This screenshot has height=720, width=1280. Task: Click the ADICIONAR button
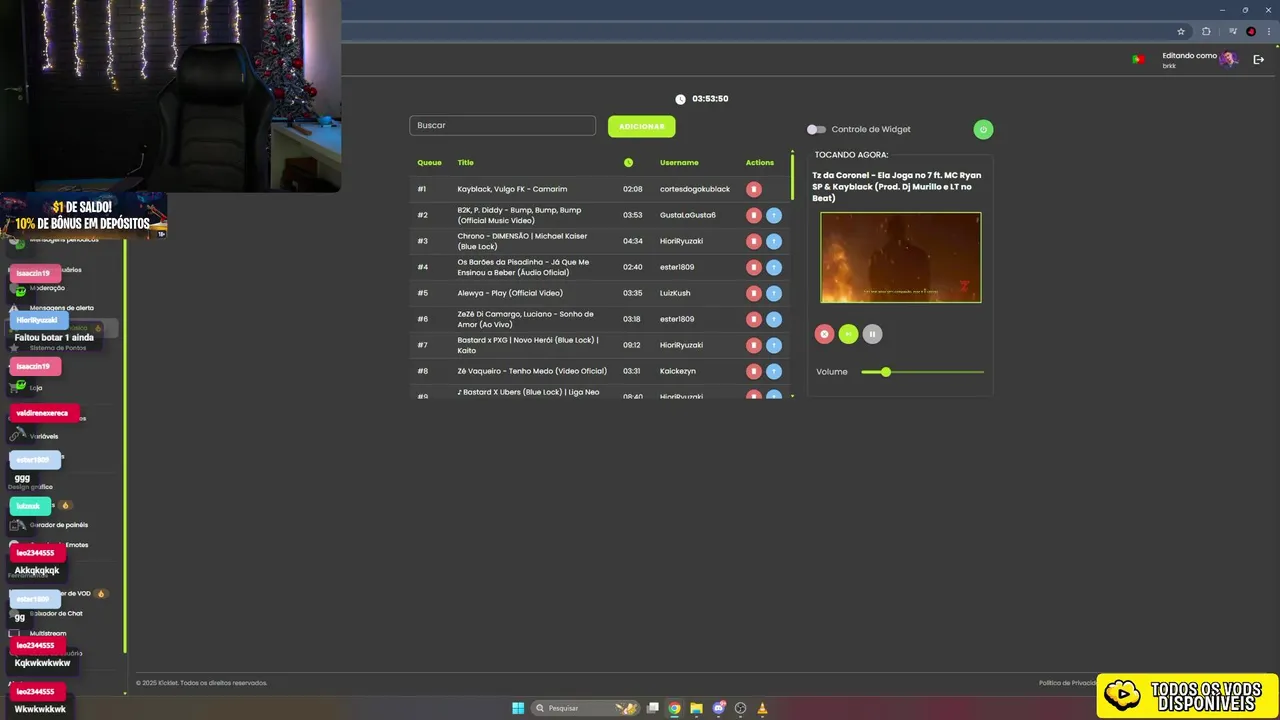pos(641,127)
